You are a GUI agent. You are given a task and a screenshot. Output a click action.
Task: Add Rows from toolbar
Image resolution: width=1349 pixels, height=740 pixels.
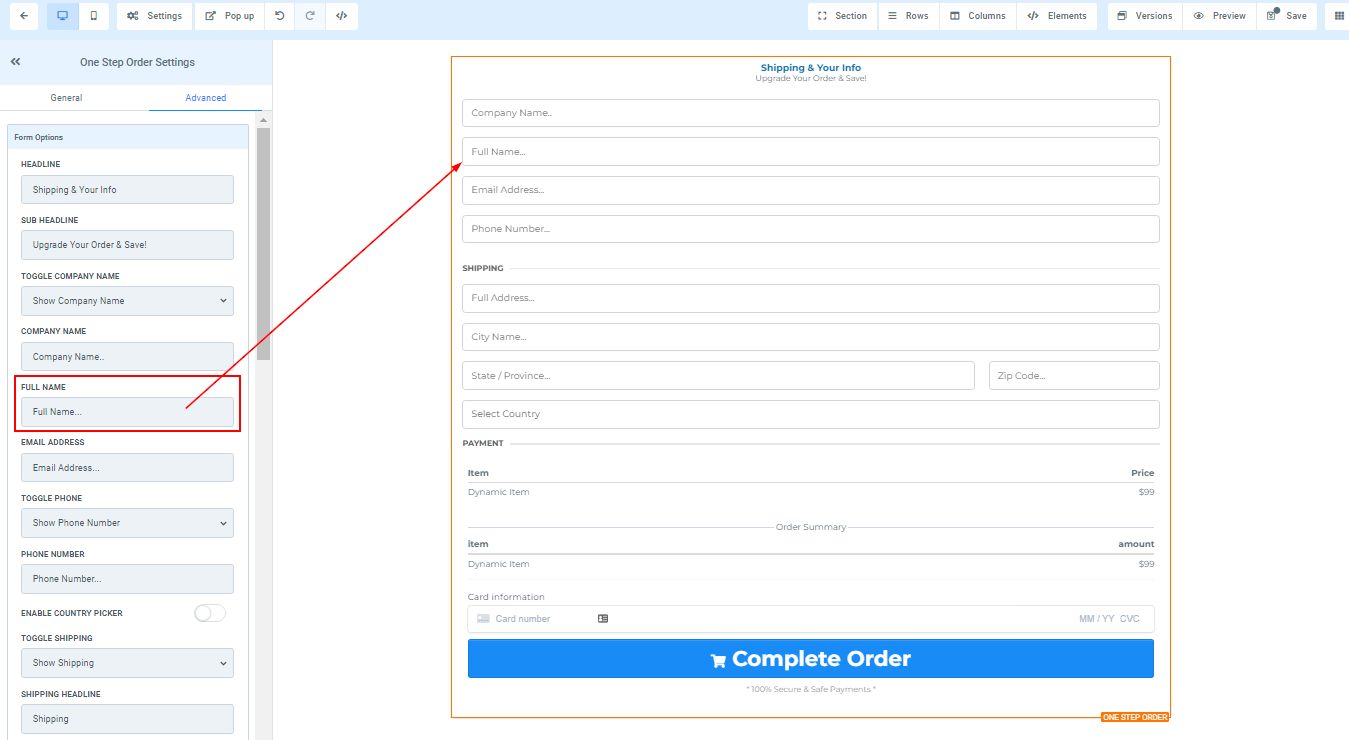point(908,16)
